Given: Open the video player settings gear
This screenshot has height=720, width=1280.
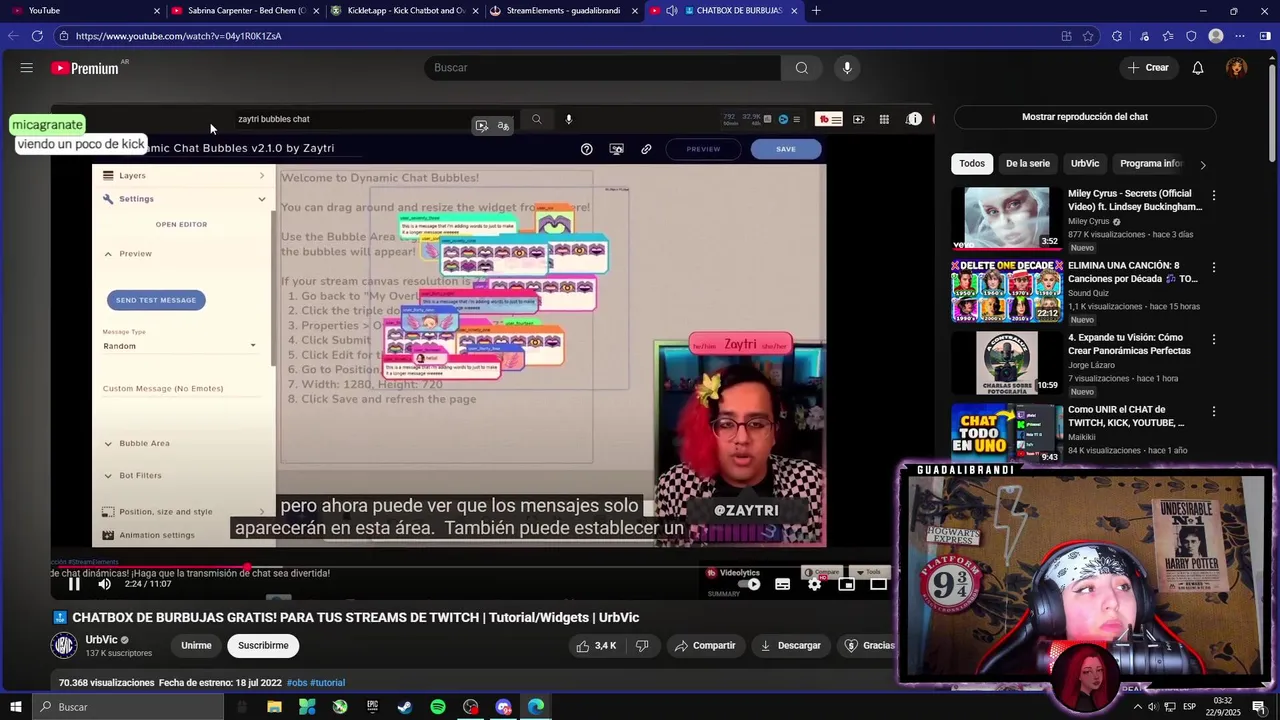Looking at the screenshot, I should coord(815,585).
